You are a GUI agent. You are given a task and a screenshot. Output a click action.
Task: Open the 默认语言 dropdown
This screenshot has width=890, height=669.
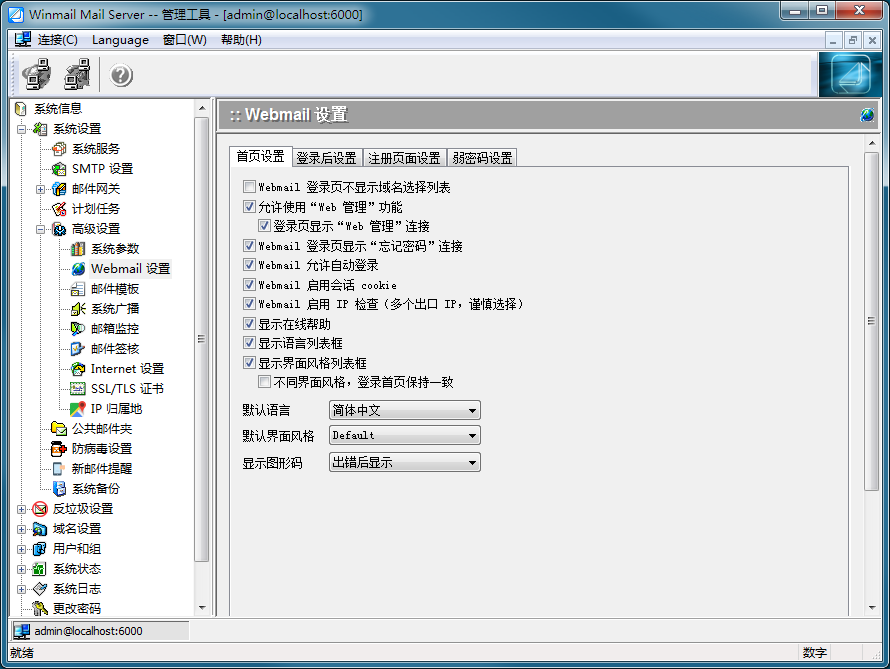[471, 410]
